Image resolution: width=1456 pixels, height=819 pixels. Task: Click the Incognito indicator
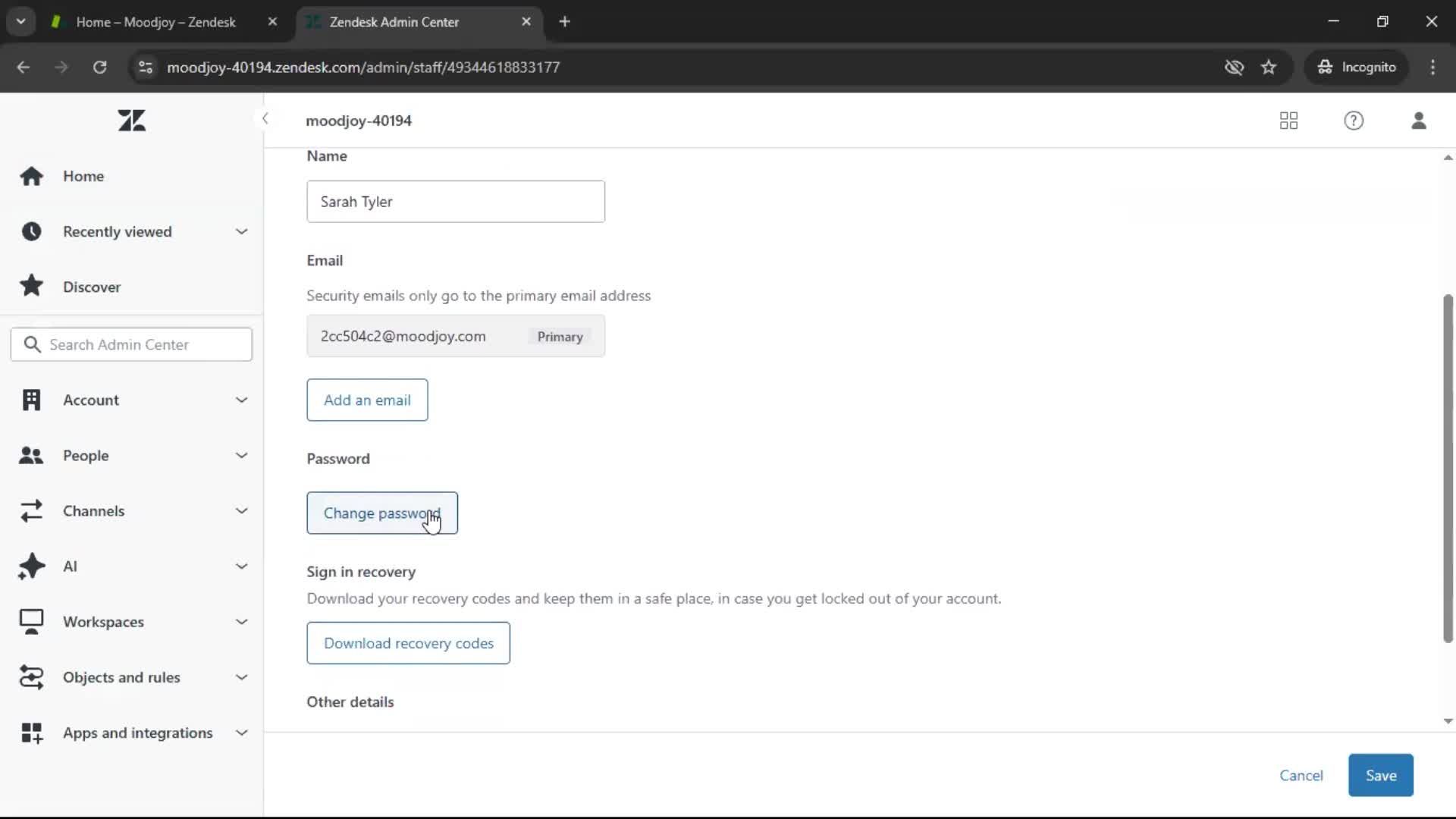pos(1357,67)
